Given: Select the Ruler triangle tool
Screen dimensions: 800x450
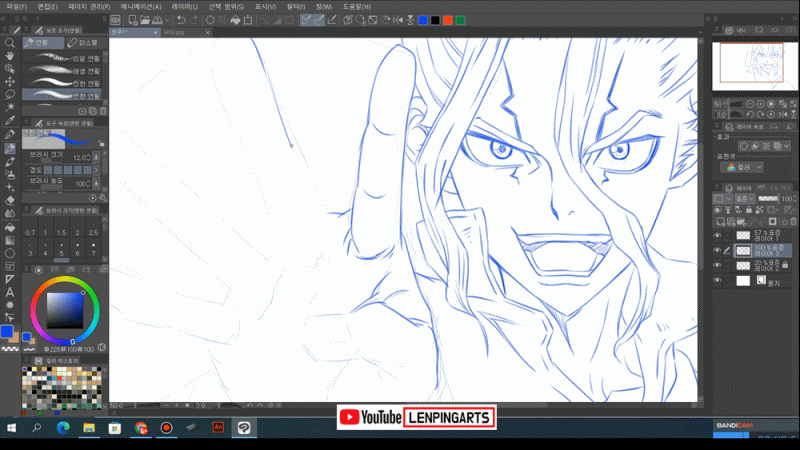Looking at the screenshot, I should point(10,279).
